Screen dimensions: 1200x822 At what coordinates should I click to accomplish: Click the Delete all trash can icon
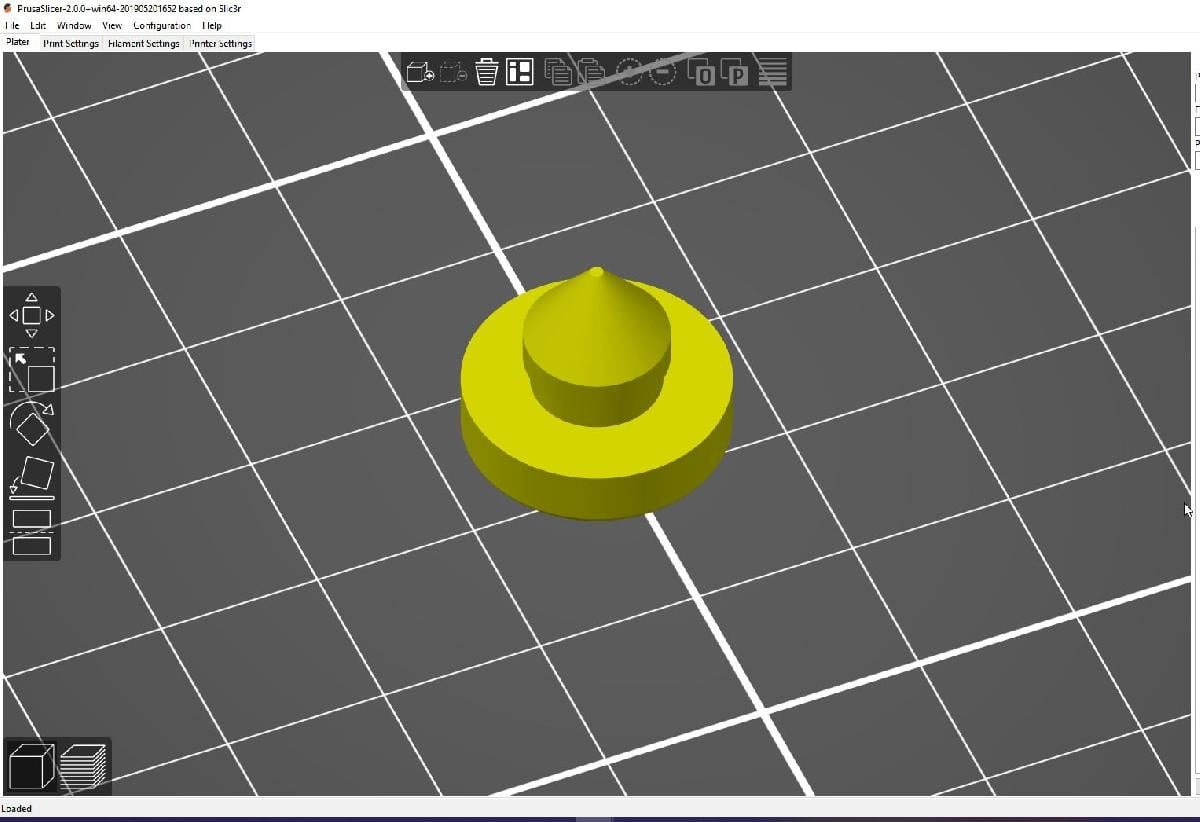pyautogui.click(x=487, y=72)
